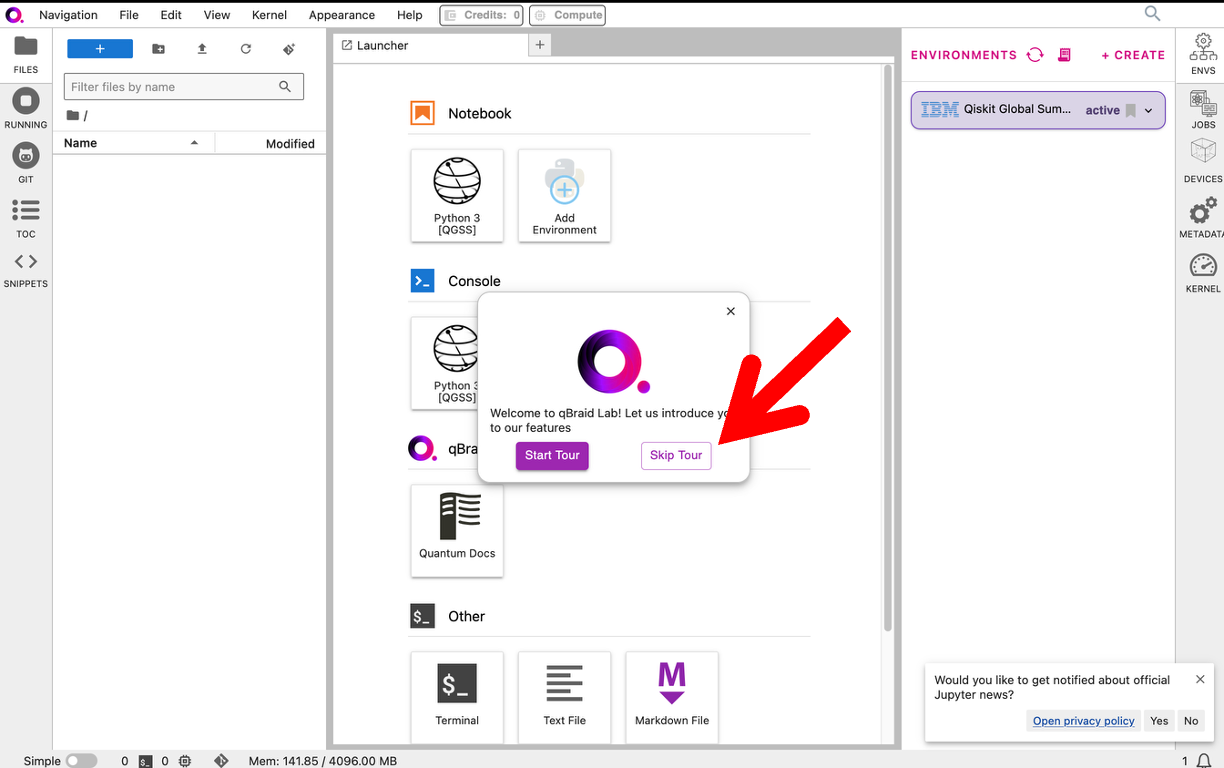Click the Compute button
Image resolution: width=1224 pixels, height=768 pixels.
click(567, 15)
